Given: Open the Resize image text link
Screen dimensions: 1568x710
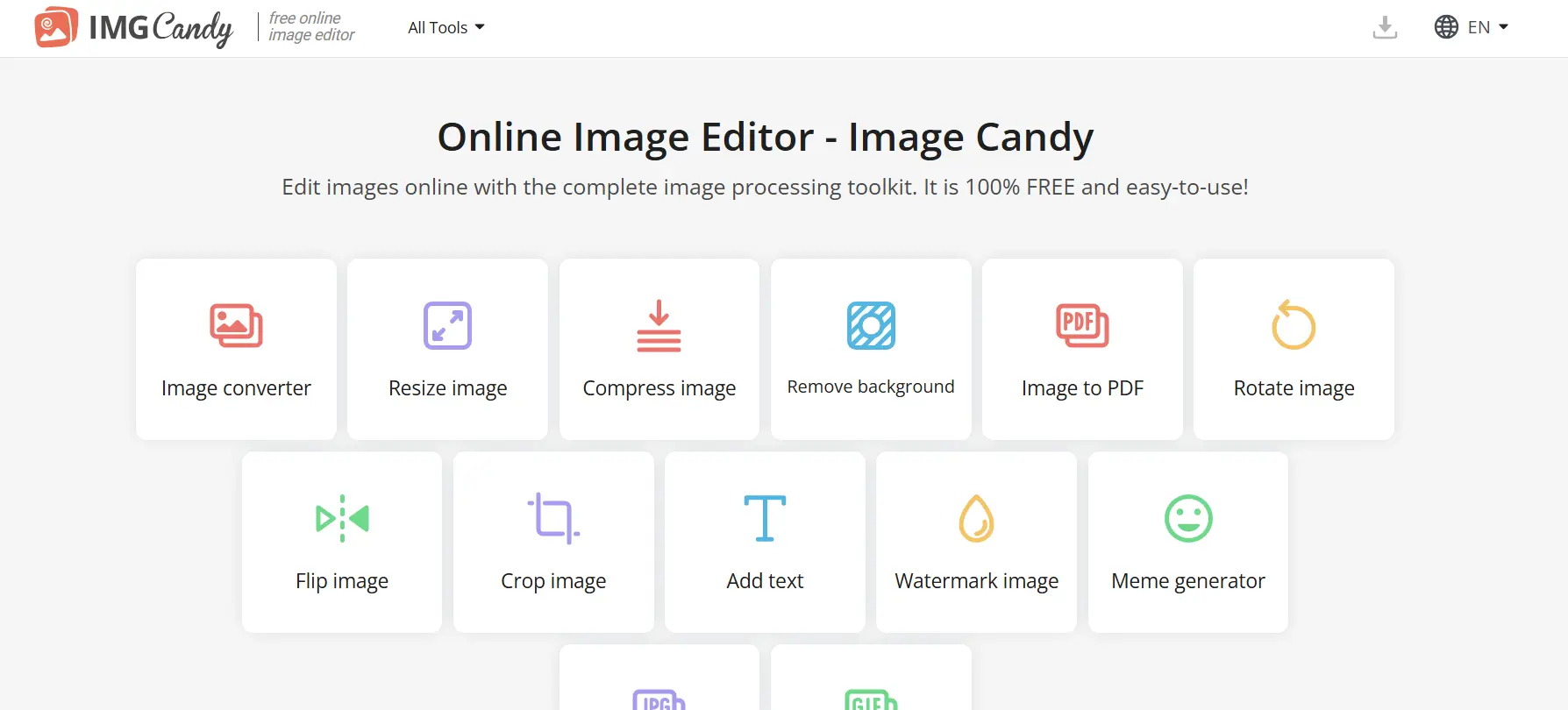Looking at the screenshot, I should pyautogui.click(x=448, y=388).
